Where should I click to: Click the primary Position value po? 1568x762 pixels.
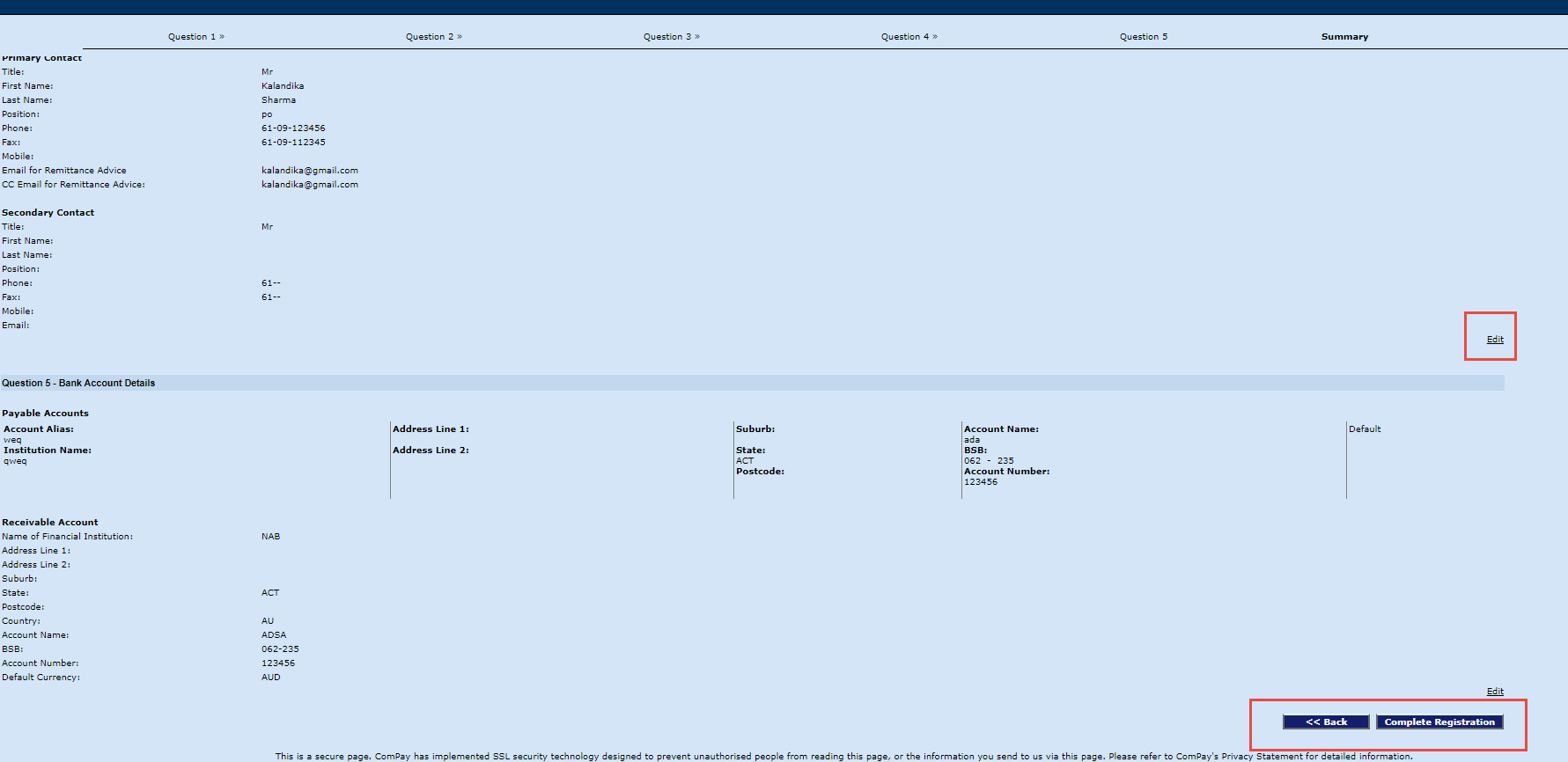(x=267, y=114)
